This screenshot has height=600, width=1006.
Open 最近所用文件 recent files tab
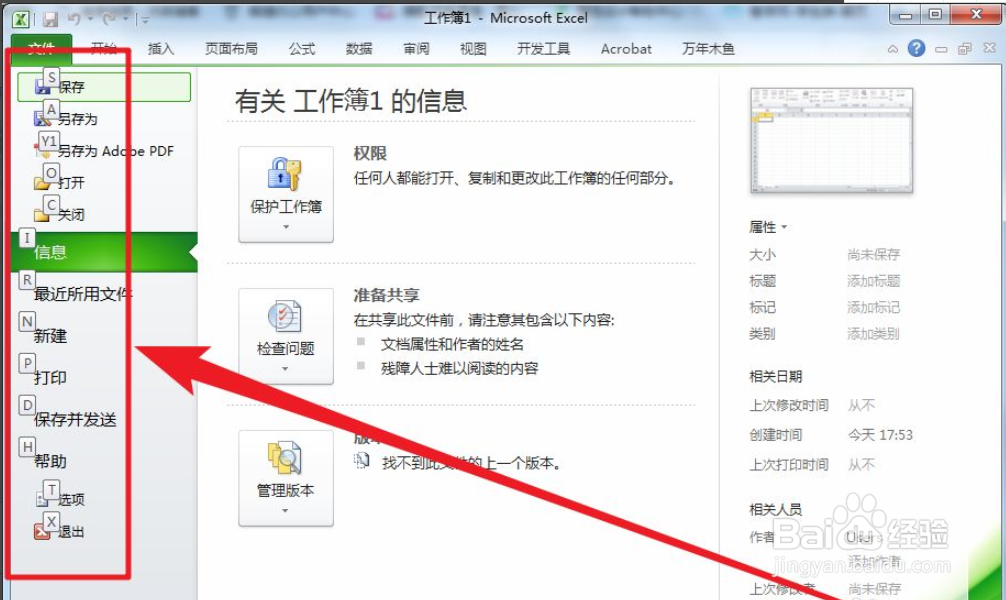click(x=83, y=294)
